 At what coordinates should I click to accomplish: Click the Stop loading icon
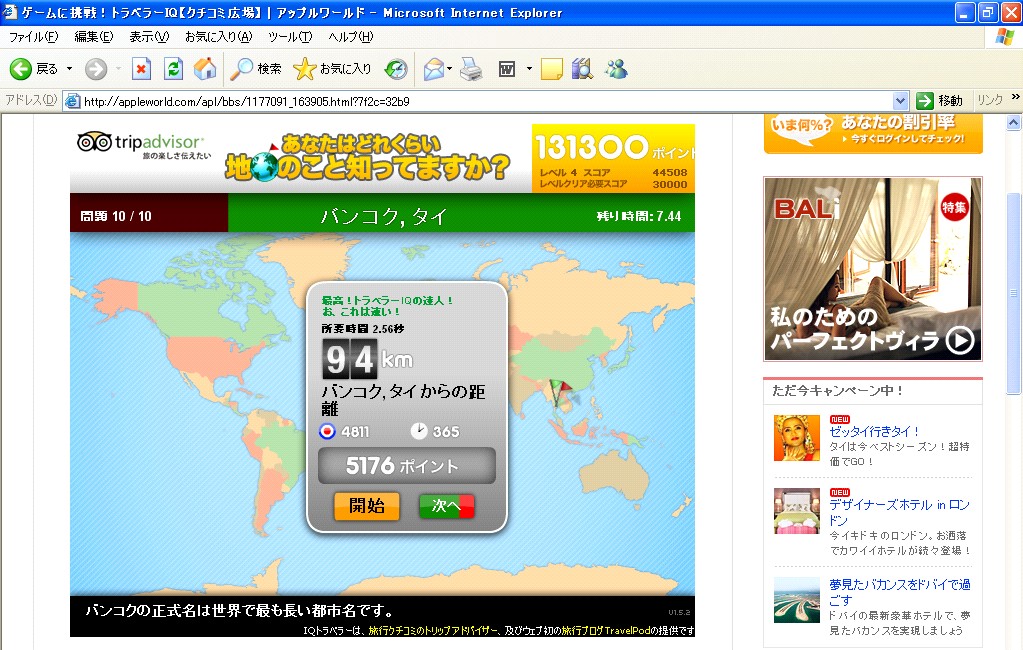[x=141, y=69]
